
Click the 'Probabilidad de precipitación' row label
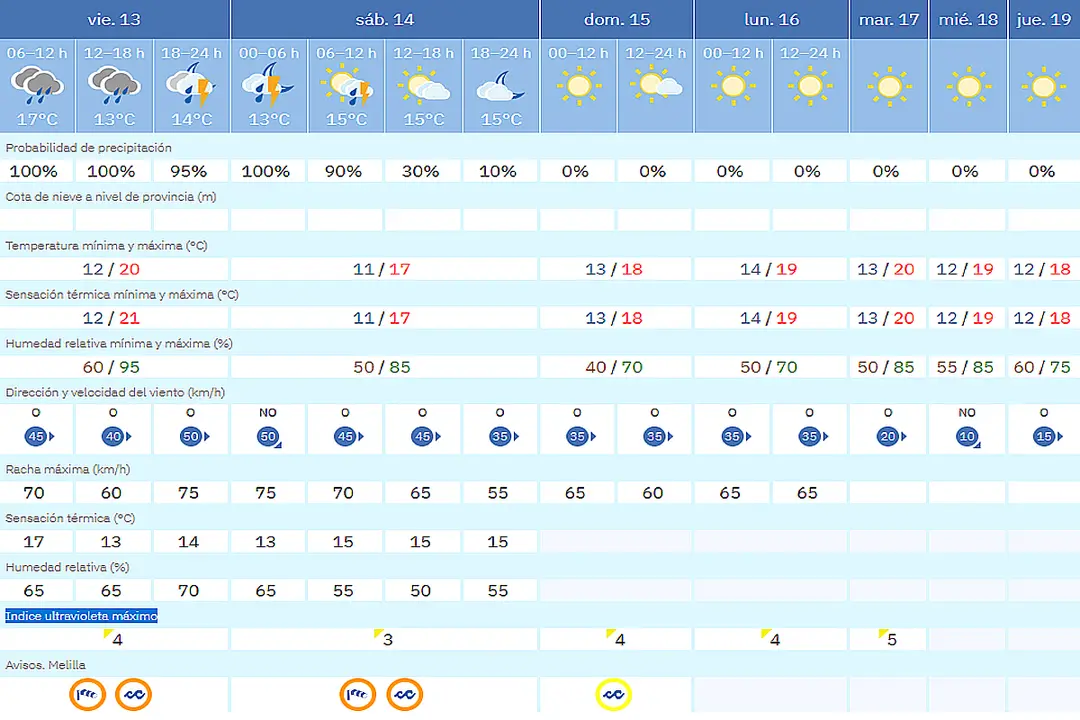pos(88,148)
